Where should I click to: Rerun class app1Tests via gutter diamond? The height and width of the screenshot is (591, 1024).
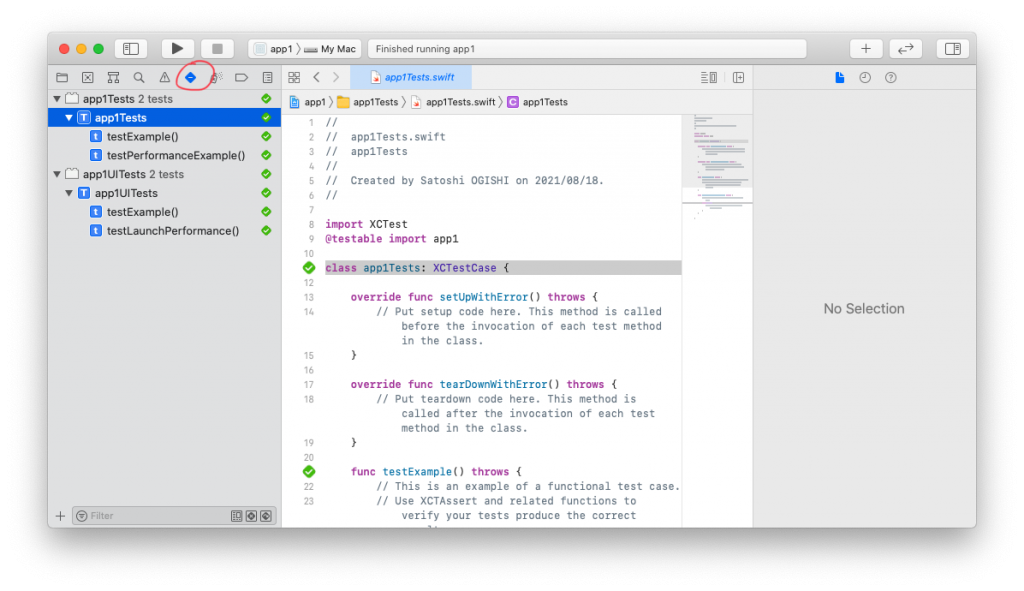tap(309, 268)
